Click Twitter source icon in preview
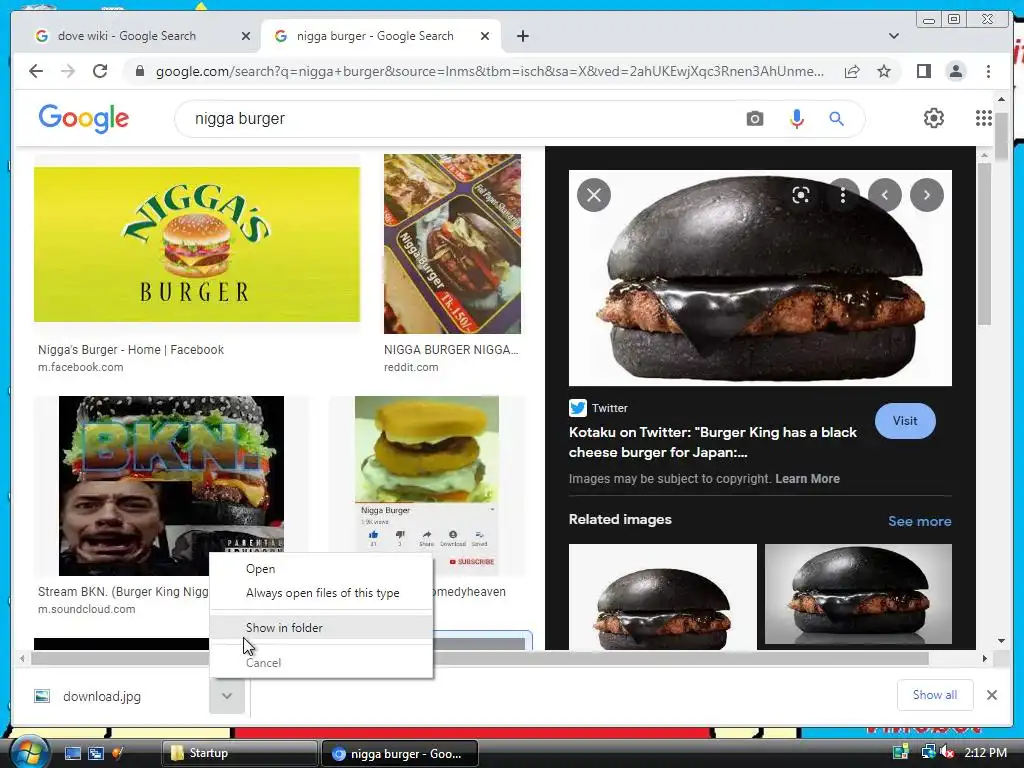The width and height of the screenshot is (1024, 768). [x=577, y=408]
